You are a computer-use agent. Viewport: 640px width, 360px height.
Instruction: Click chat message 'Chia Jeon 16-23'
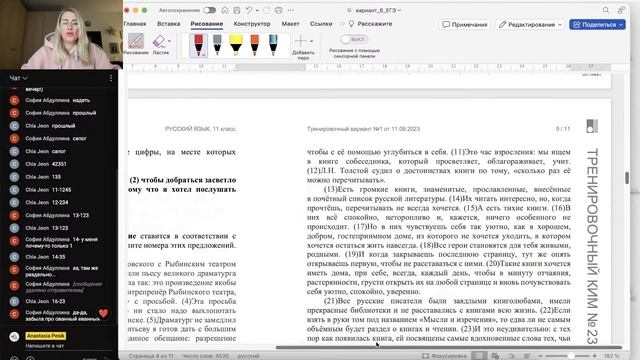pos(45,301)
